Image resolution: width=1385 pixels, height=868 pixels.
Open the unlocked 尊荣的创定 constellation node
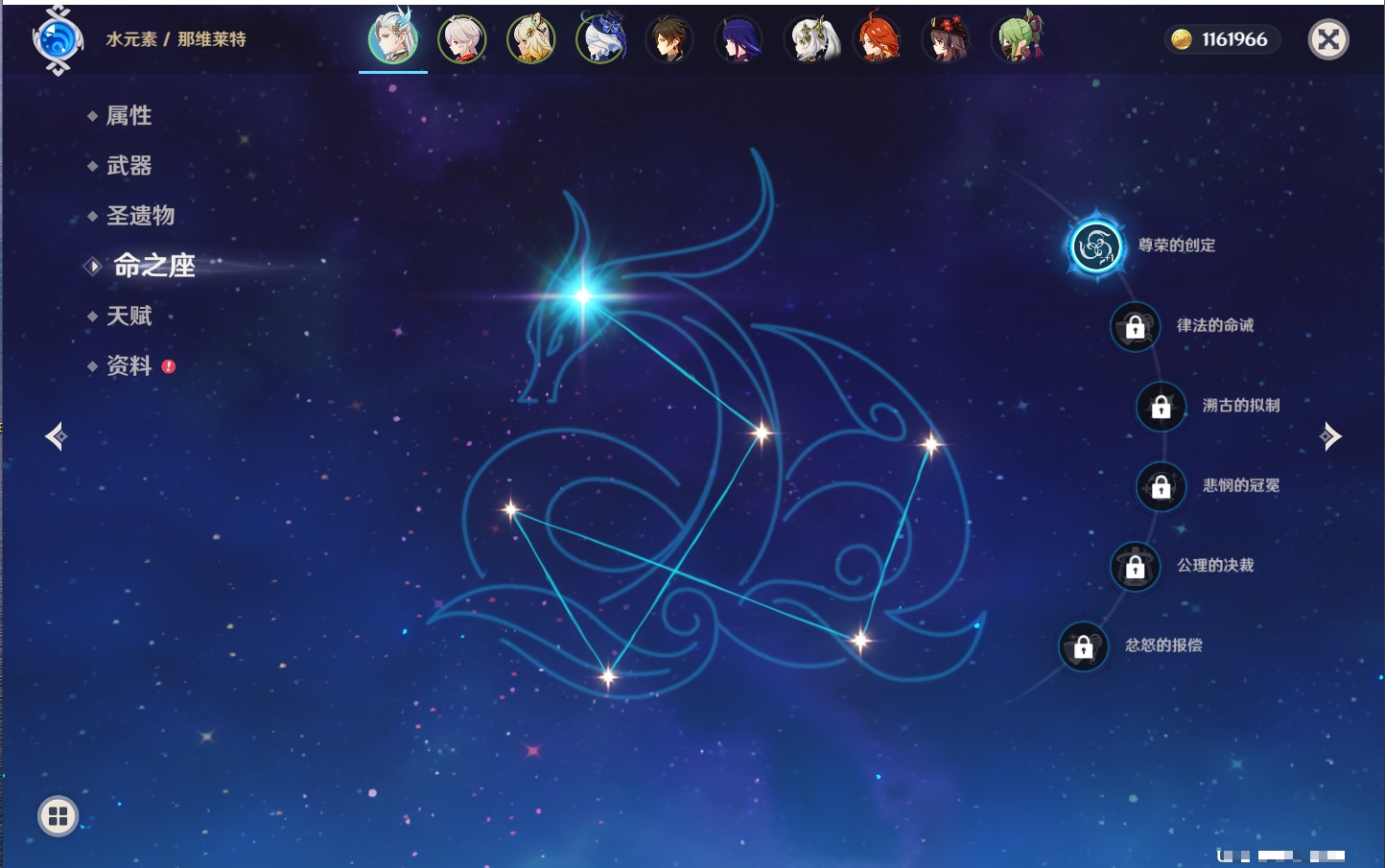tap(1096, 246)
